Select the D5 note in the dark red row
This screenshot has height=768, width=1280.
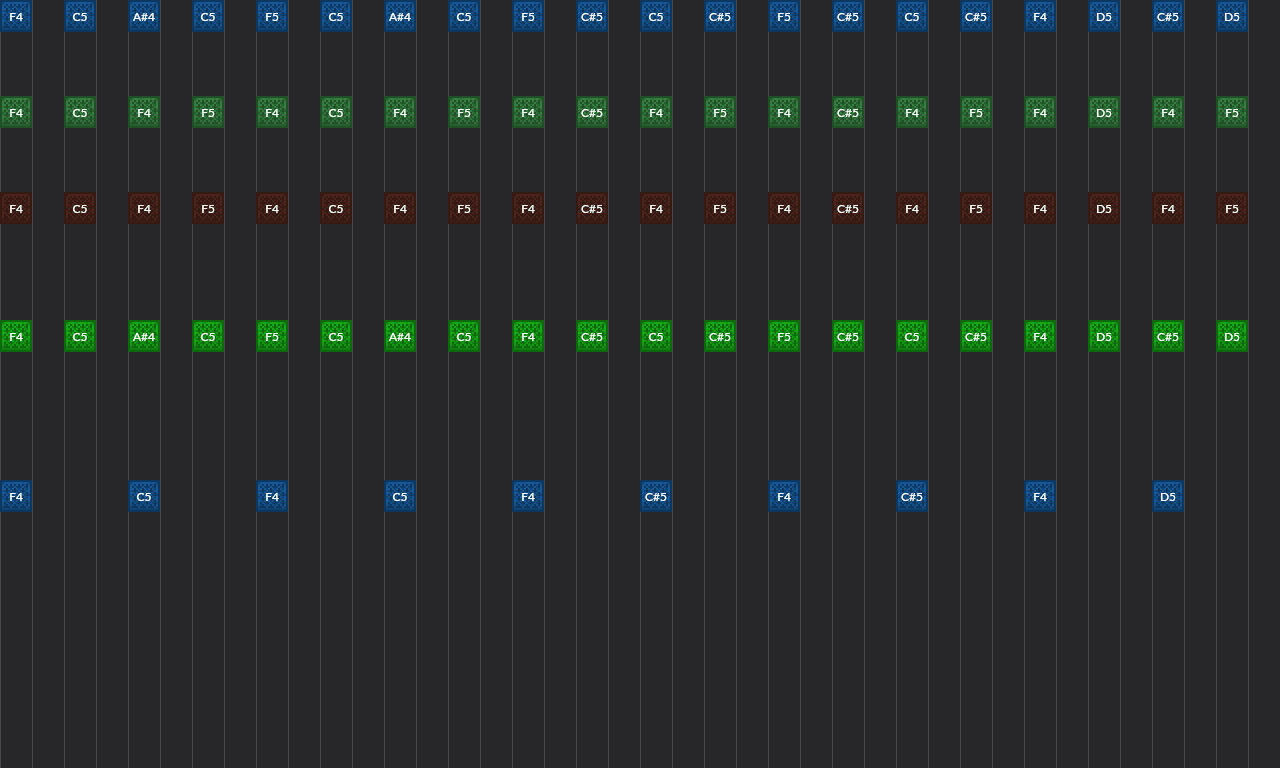coord(1104,208)
